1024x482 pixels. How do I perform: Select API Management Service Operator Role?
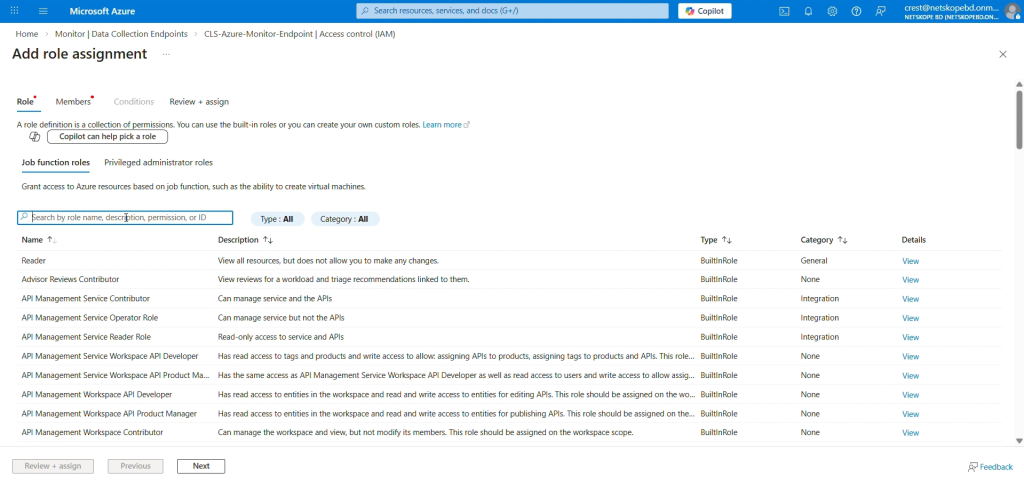tap(509, 317)
